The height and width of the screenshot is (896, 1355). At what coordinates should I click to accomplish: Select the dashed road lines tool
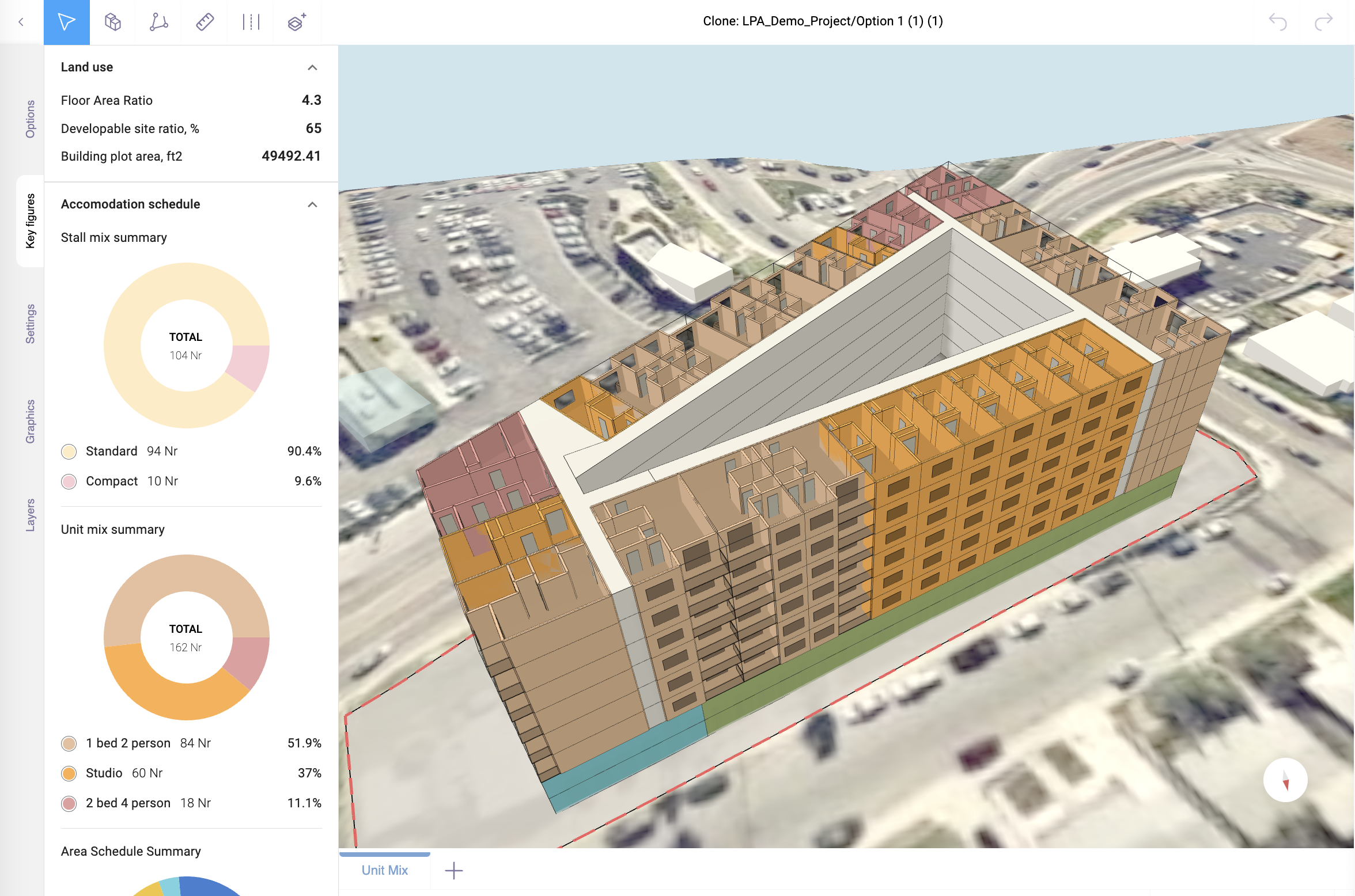point(251,22)
